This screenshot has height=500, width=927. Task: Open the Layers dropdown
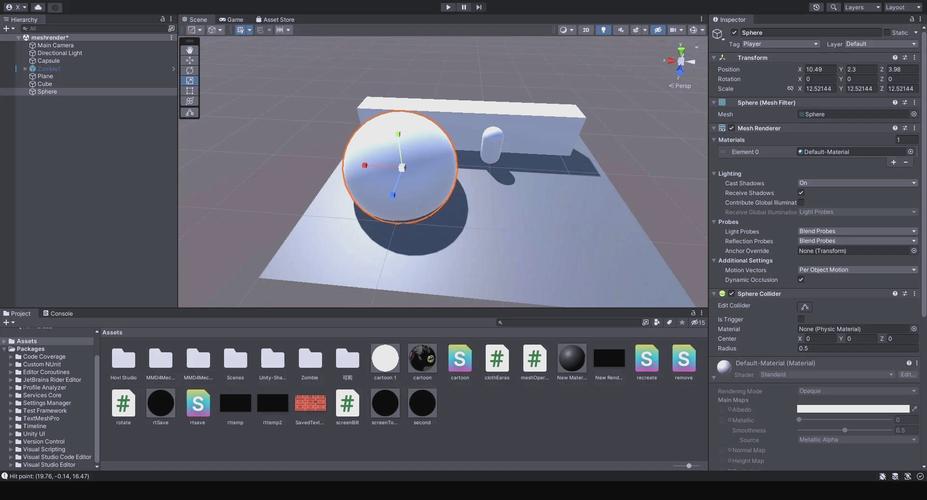[x=861, y=7]
